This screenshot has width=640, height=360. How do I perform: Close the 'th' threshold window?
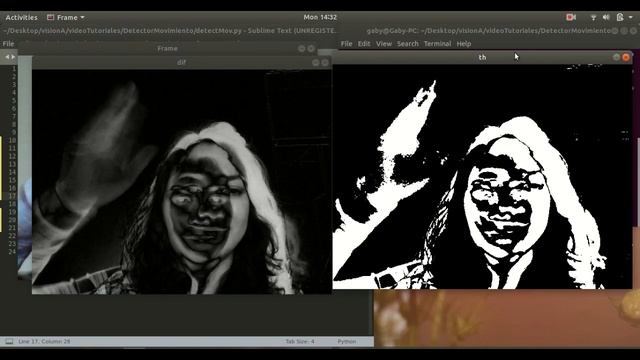[x=626, y=57]
